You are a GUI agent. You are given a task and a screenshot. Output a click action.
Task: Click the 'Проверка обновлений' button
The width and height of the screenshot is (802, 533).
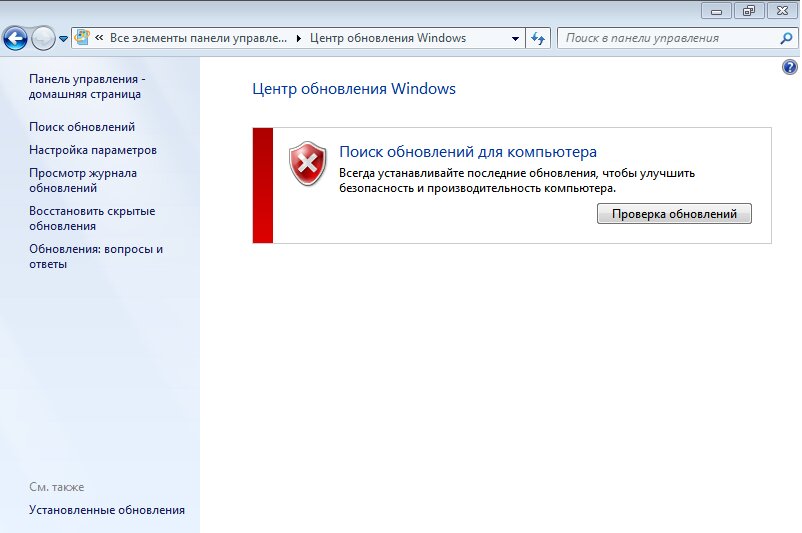[674, 214]
